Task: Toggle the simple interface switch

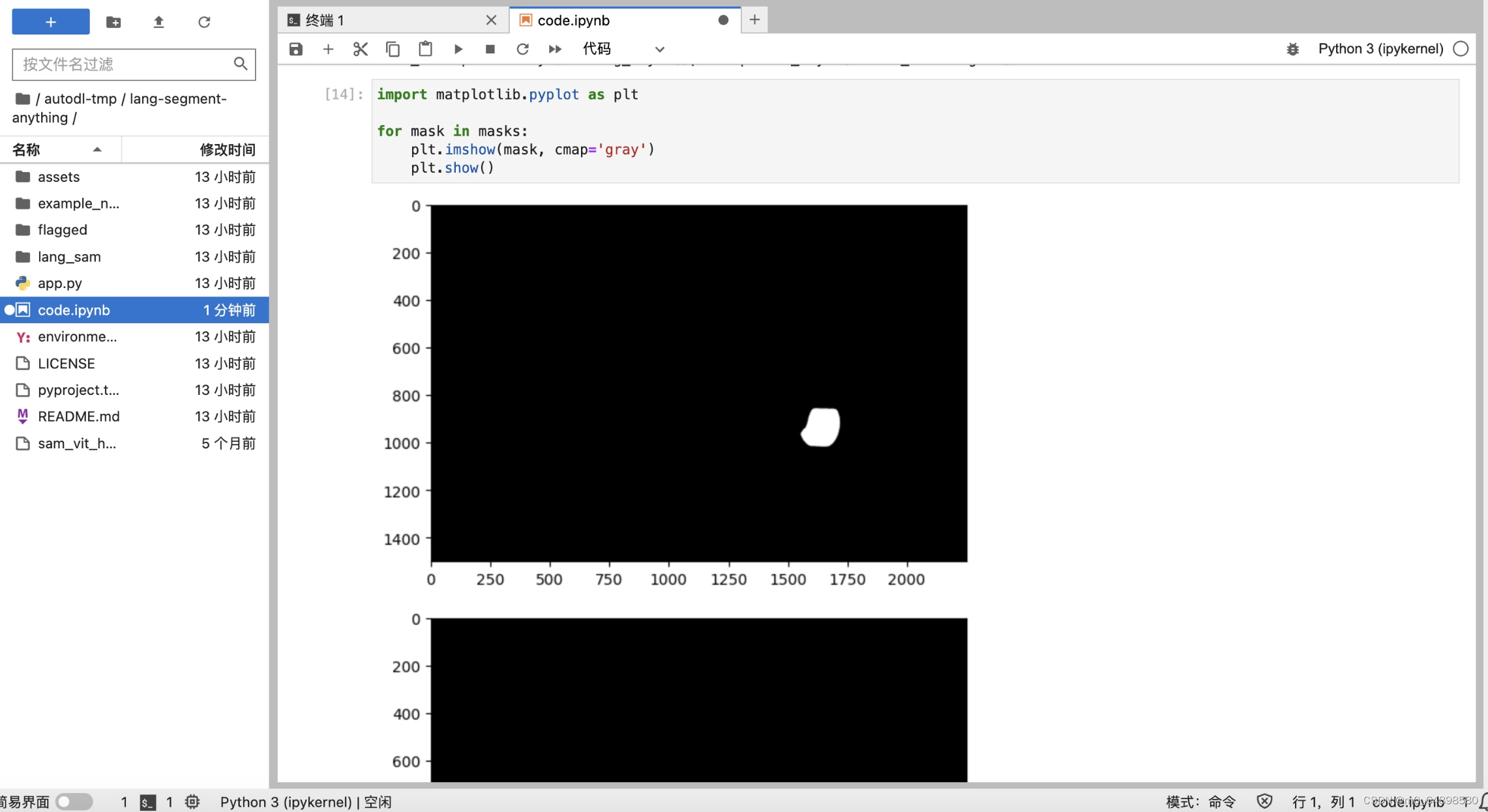Action: coord(74,801)
